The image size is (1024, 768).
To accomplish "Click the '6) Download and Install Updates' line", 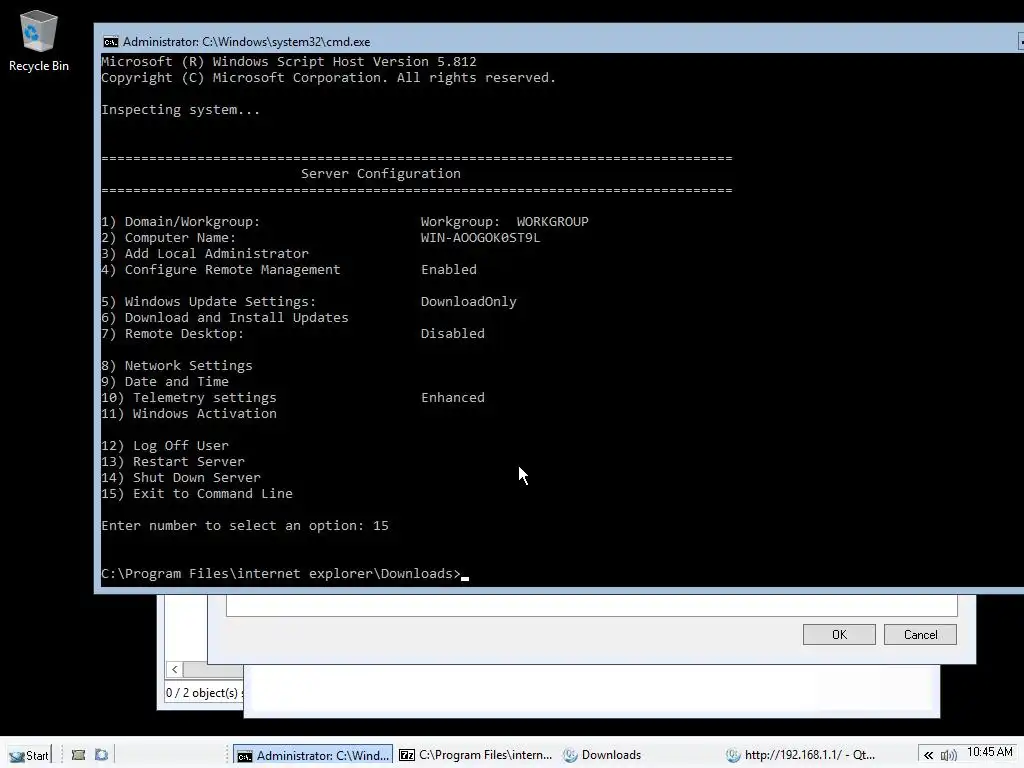I will click(x=225, y=318).
